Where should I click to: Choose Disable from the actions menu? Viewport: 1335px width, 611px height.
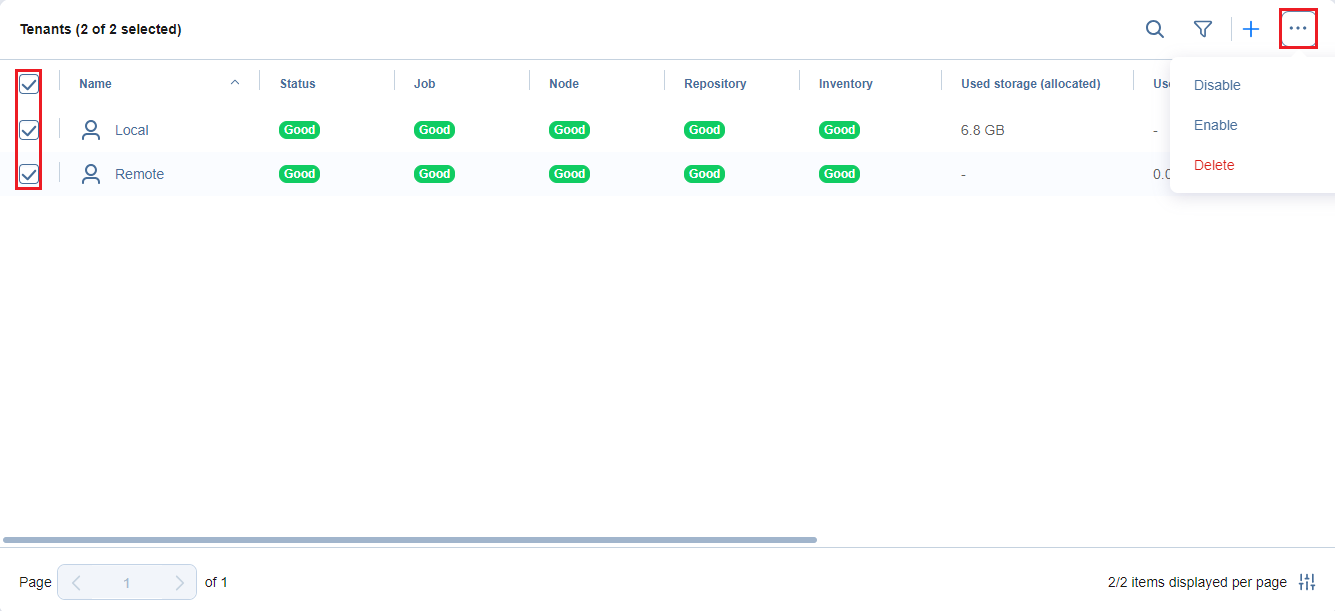pyautogui.click(x=1217, y=85)
